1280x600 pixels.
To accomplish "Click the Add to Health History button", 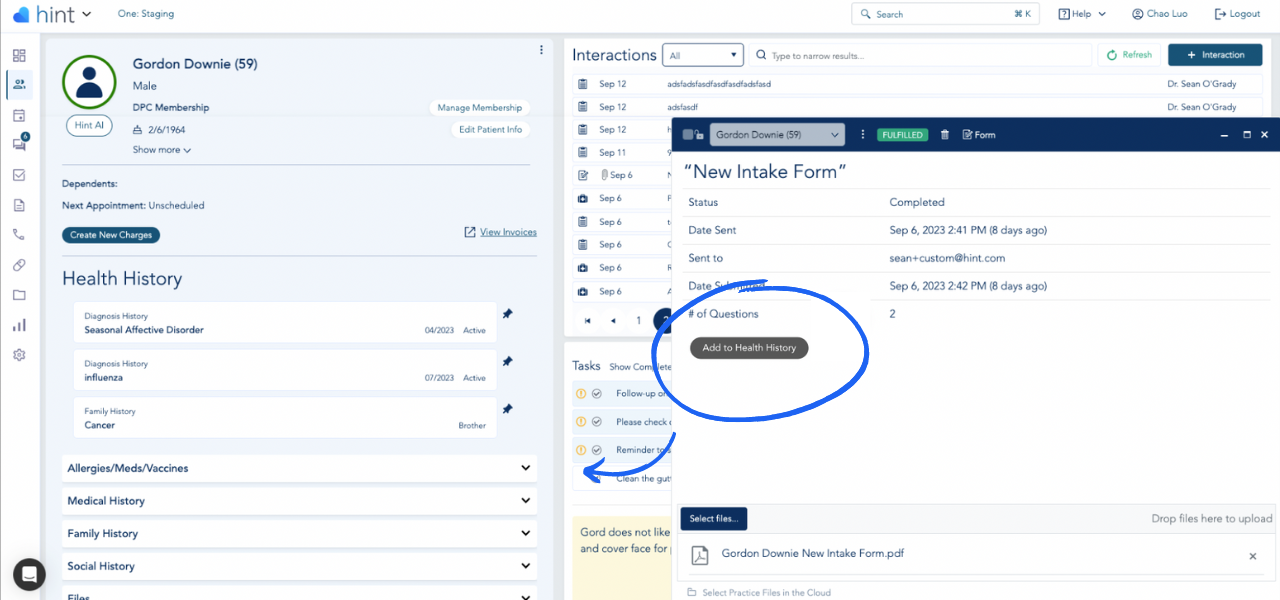I will click(x=747, y=347).
